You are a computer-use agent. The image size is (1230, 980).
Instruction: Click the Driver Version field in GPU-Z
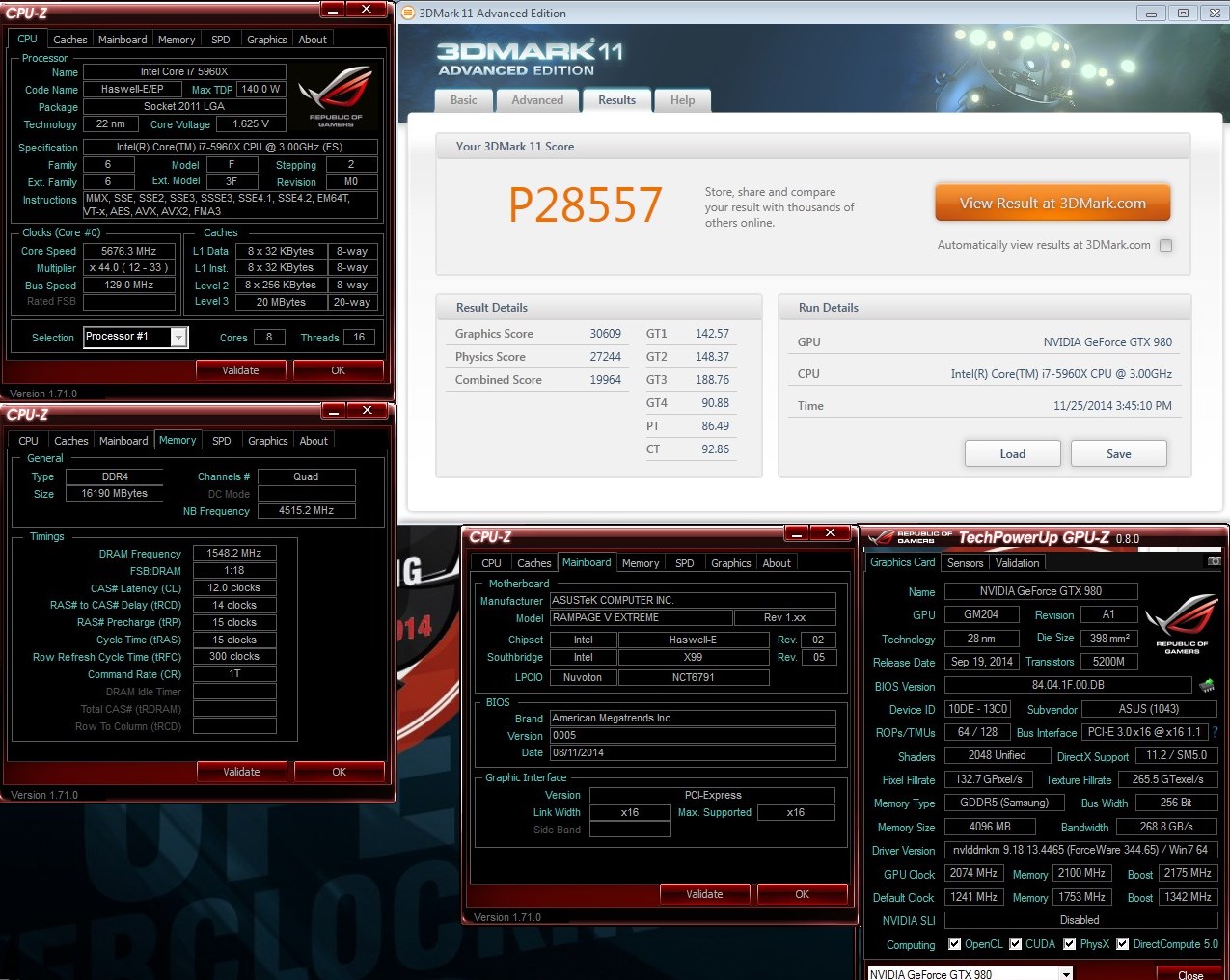pyautogui.click(x=1080, y=851)
